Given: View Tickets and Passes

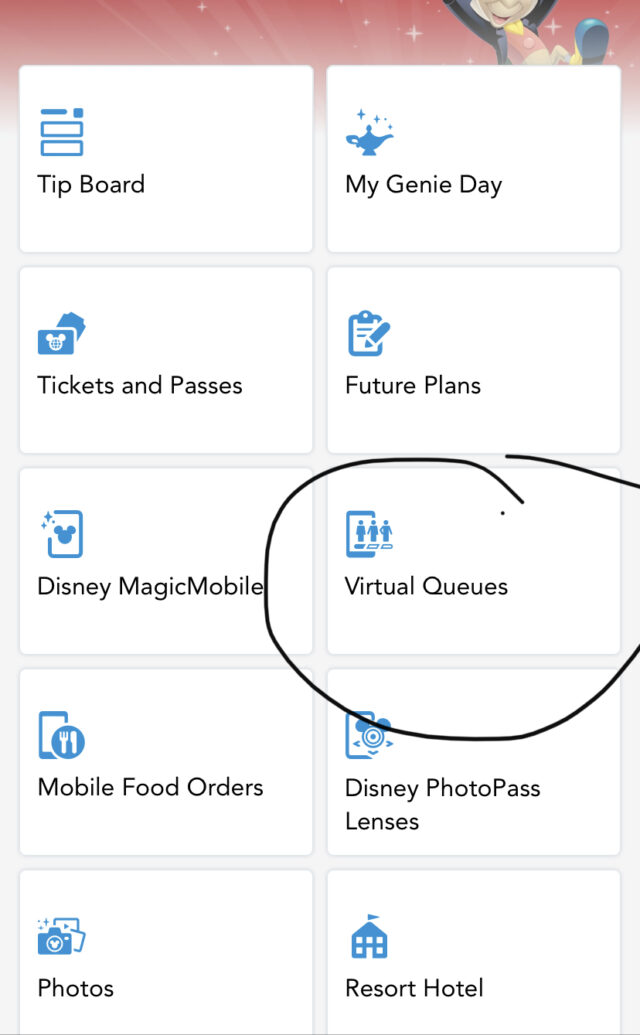Looking at the screenshot, I should (165, 360).
